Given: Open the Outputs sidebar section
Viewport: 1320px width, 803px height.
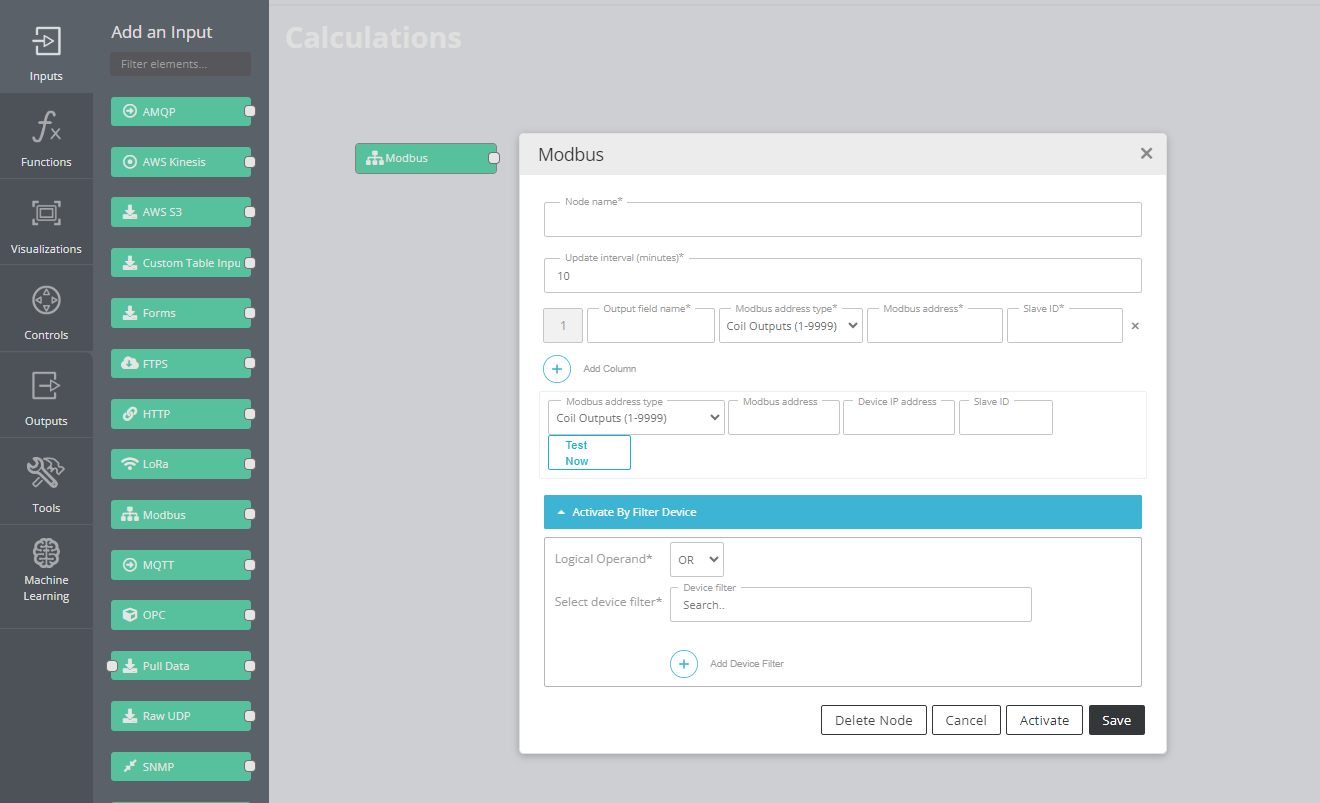Looking at the screenshot, I should pos(46,395).
